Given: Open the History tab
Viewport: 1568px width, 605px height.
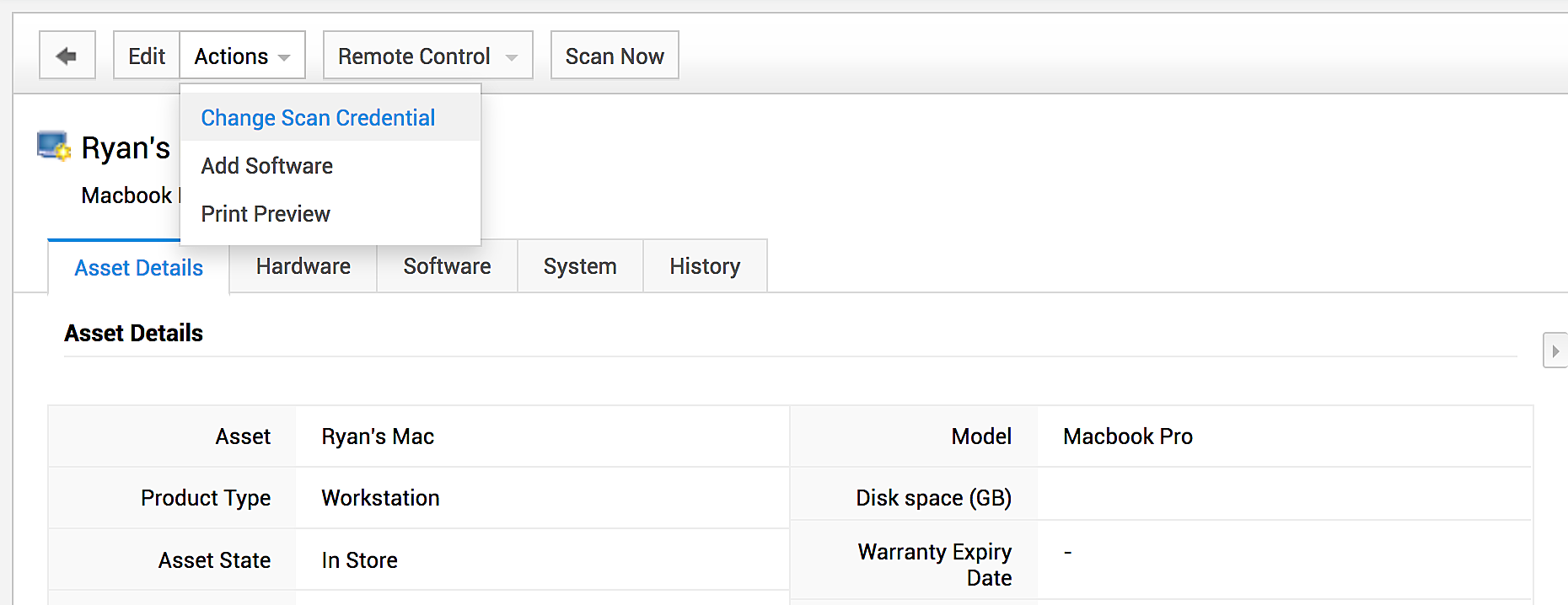Looking at the screenshot, I should (x=705, y=266).
